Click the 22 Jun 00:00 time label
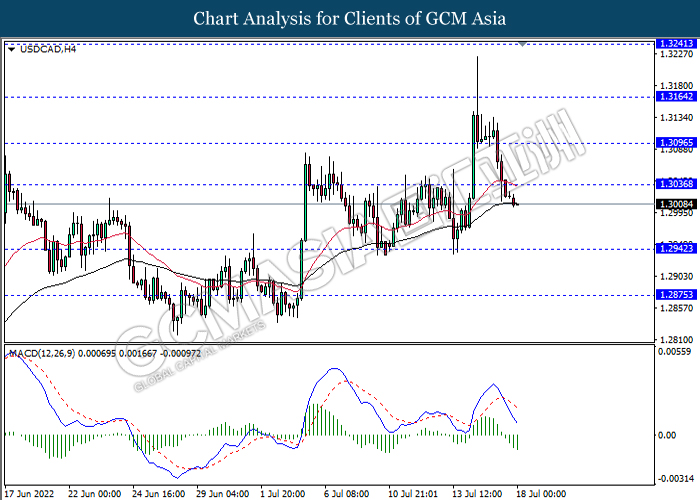Image resolution: width=700 pixels, height=500 pixels. (x=94, y=494)
